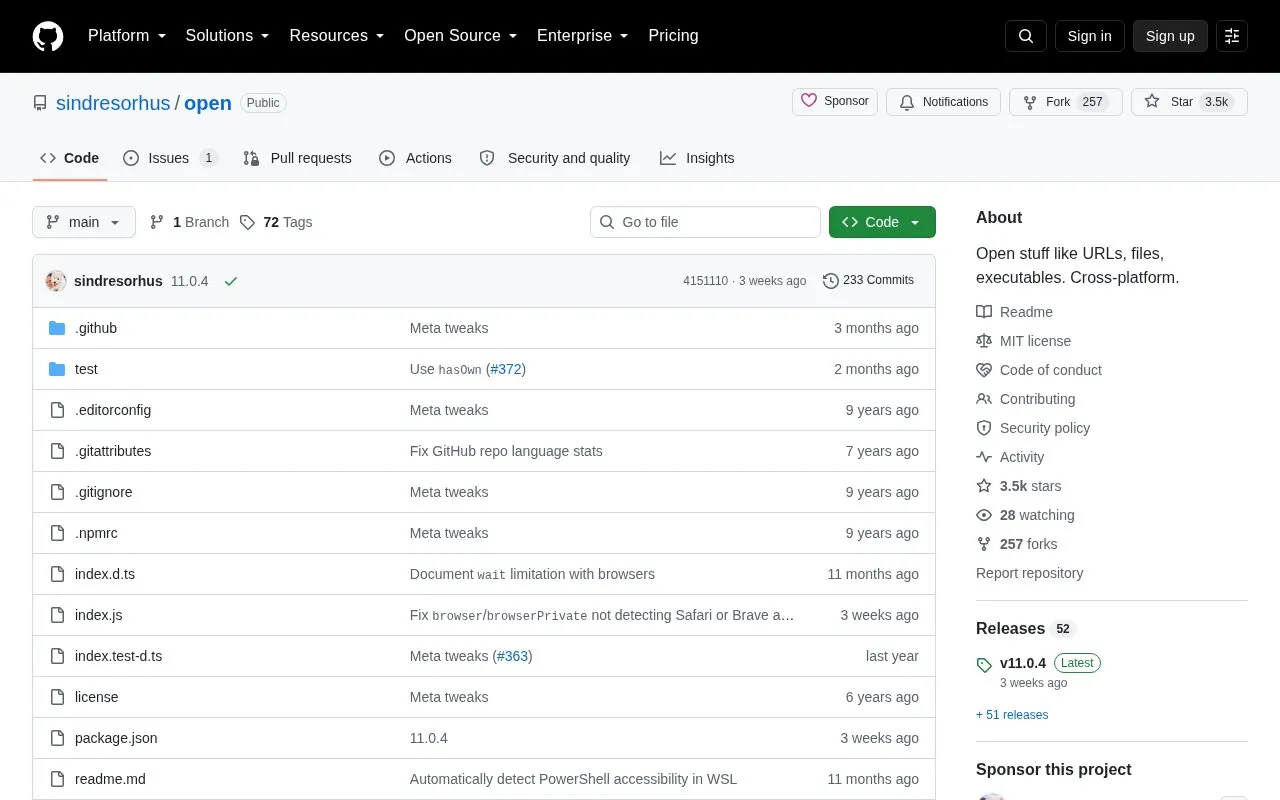Open the main branch selector dropdown
The height and width of the screenshot is (800, 1280).
click(84, 222)
